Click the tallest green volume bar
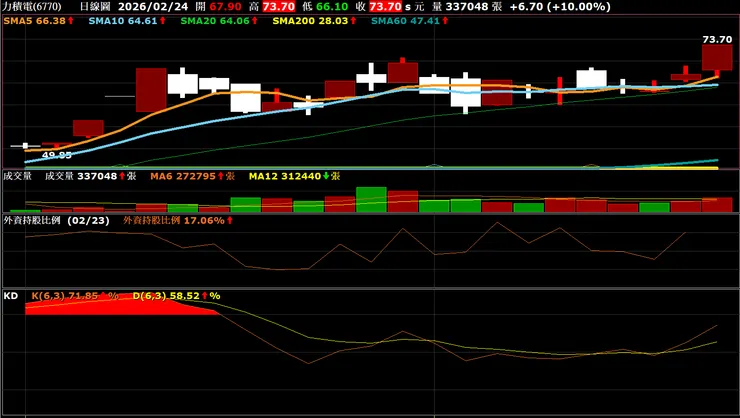This screenshot has width=740, height=418. point(371,200)
